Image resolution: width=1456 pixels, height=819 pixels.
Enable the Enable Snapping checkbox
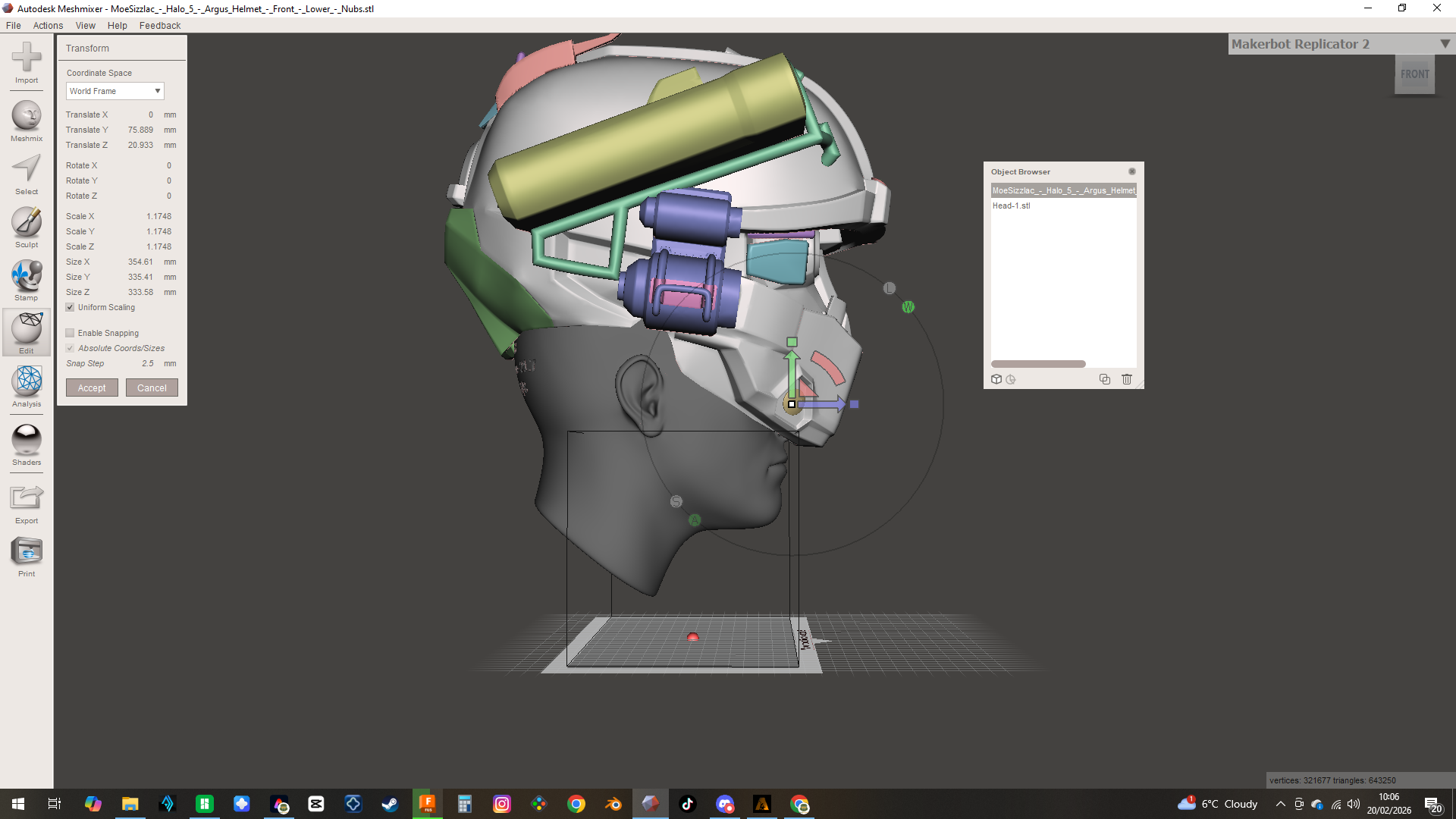pos(70,333)
